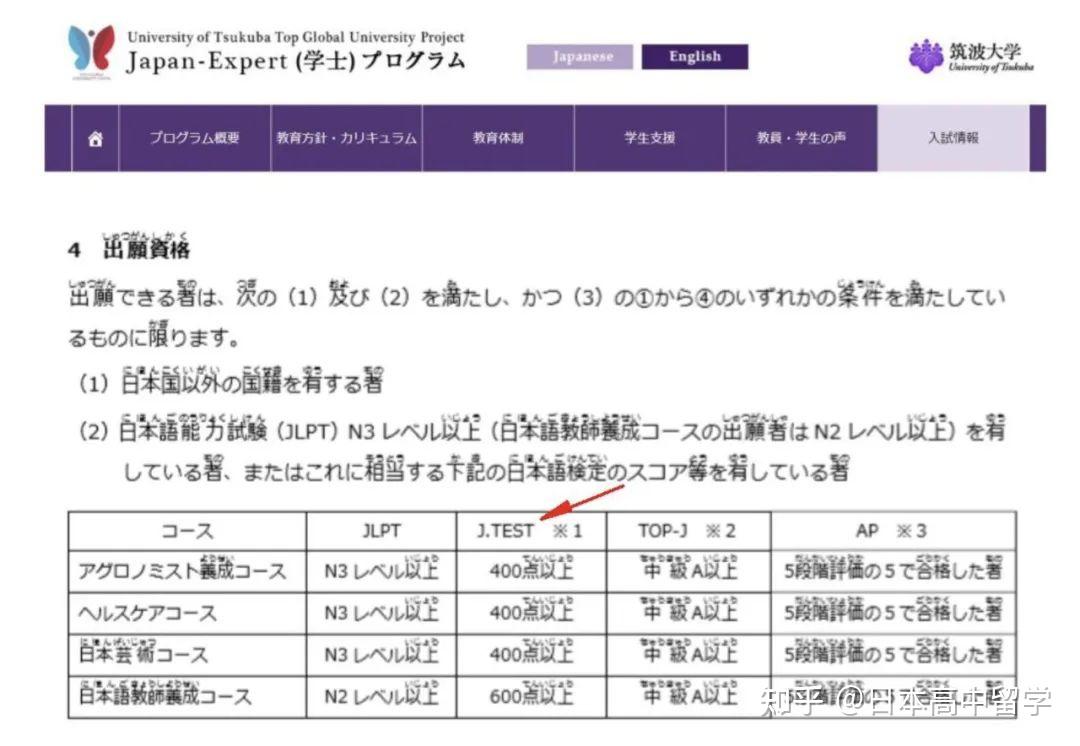Click the JLPT column header
1080x746 pixels.
[382, 531]
